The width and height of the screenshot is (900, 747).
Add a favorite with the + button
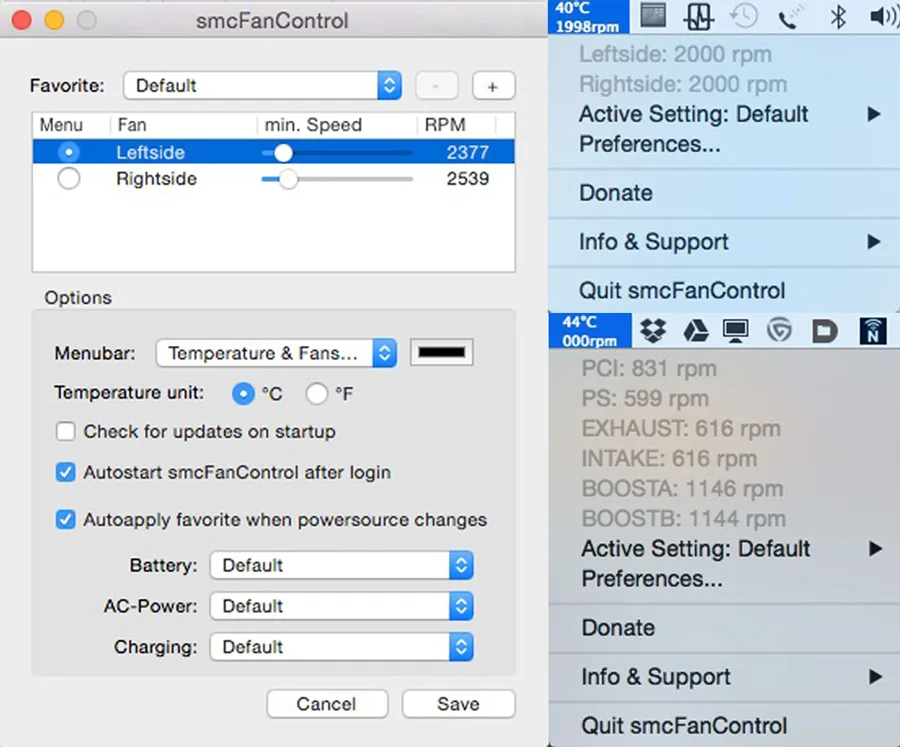tap(494, 86)
